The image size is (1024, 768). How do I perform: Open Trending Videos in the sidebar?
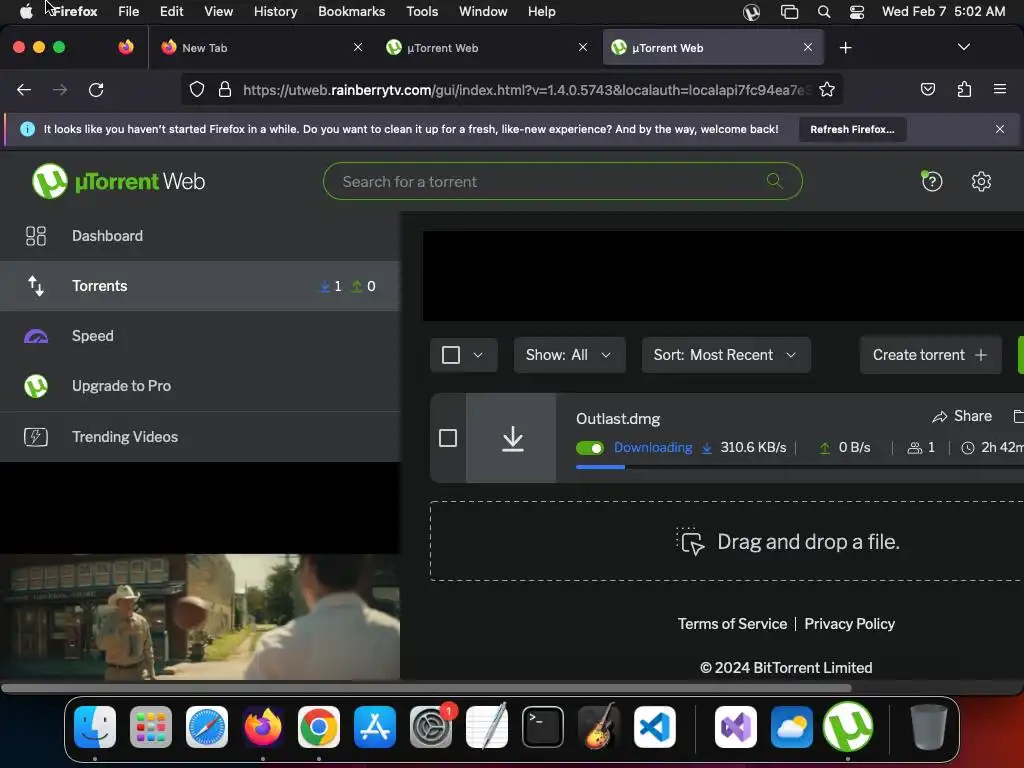pyautogui.click(x=199, y=436)
